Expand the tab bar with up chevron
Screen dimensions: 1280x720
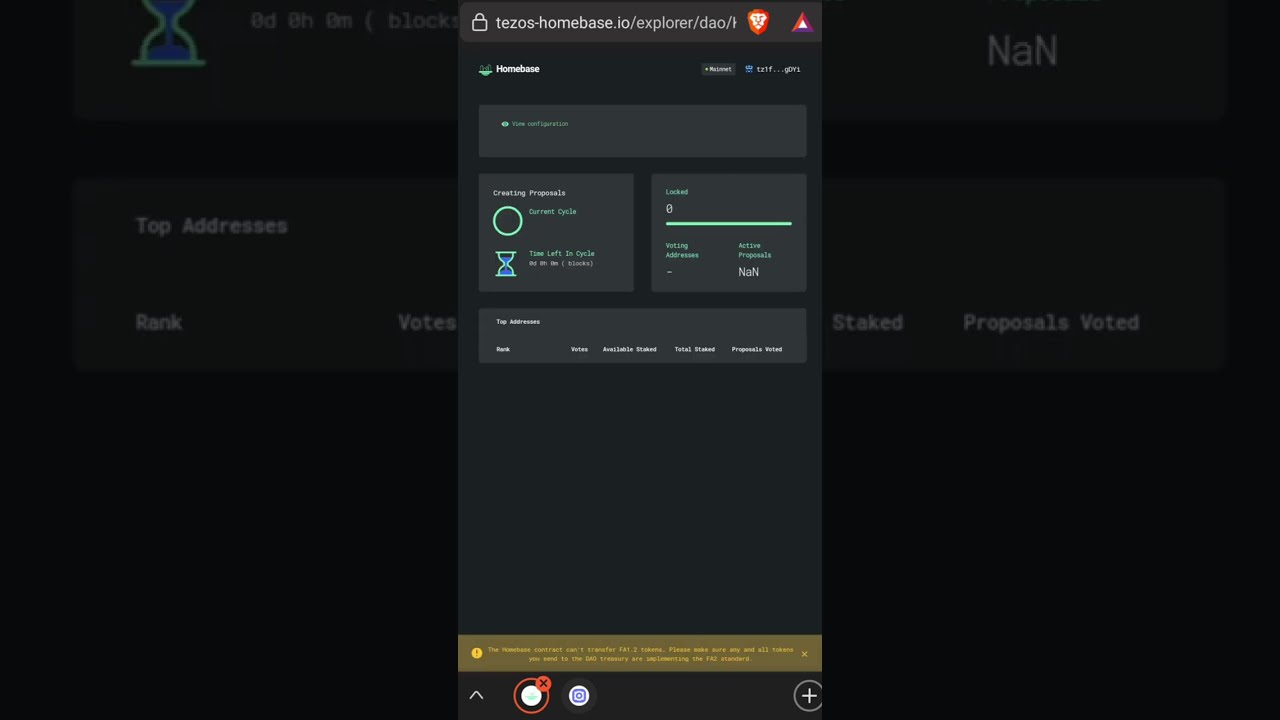tap(476, 695)
